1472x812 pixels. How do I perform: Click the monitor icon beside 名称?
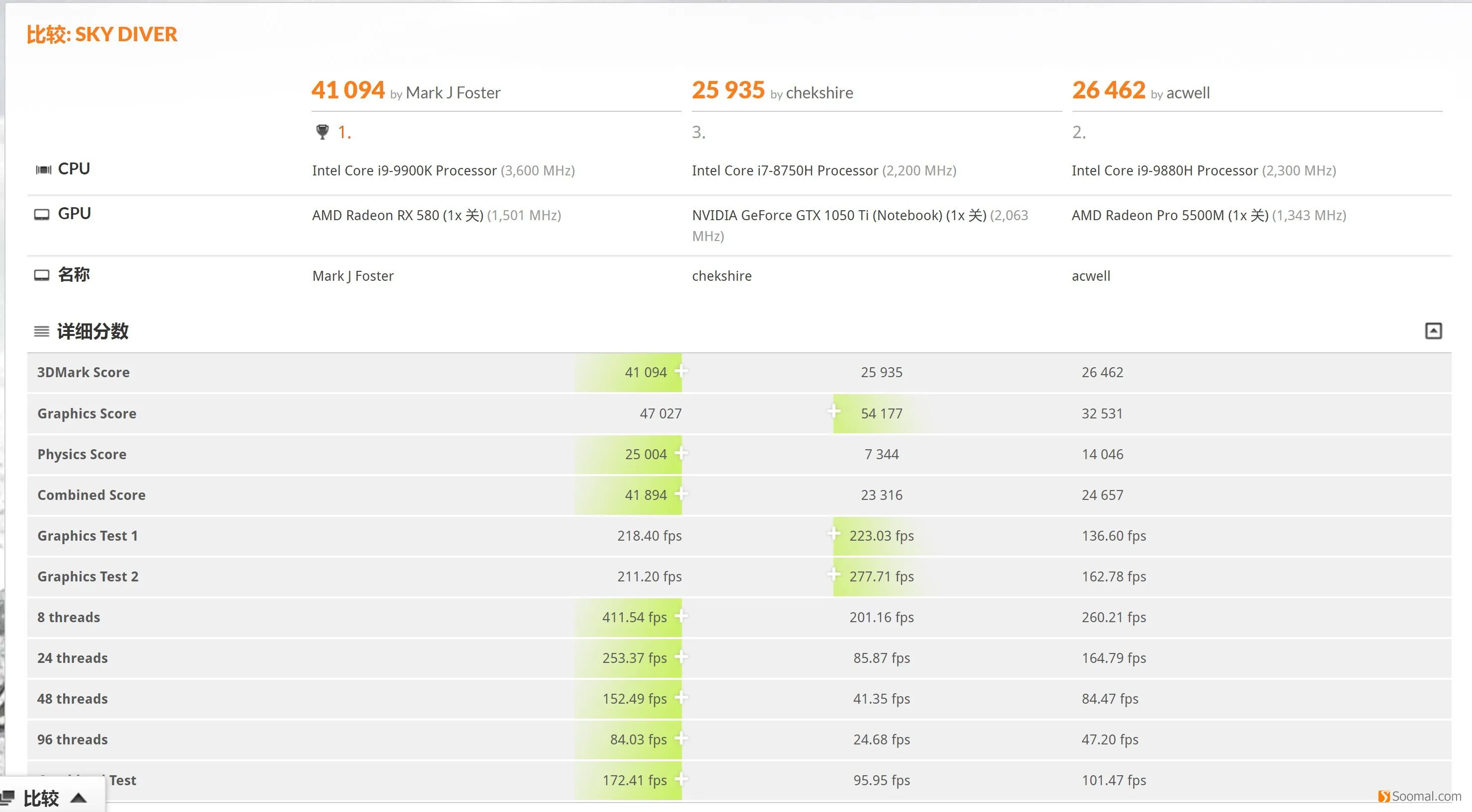(42, 275)
